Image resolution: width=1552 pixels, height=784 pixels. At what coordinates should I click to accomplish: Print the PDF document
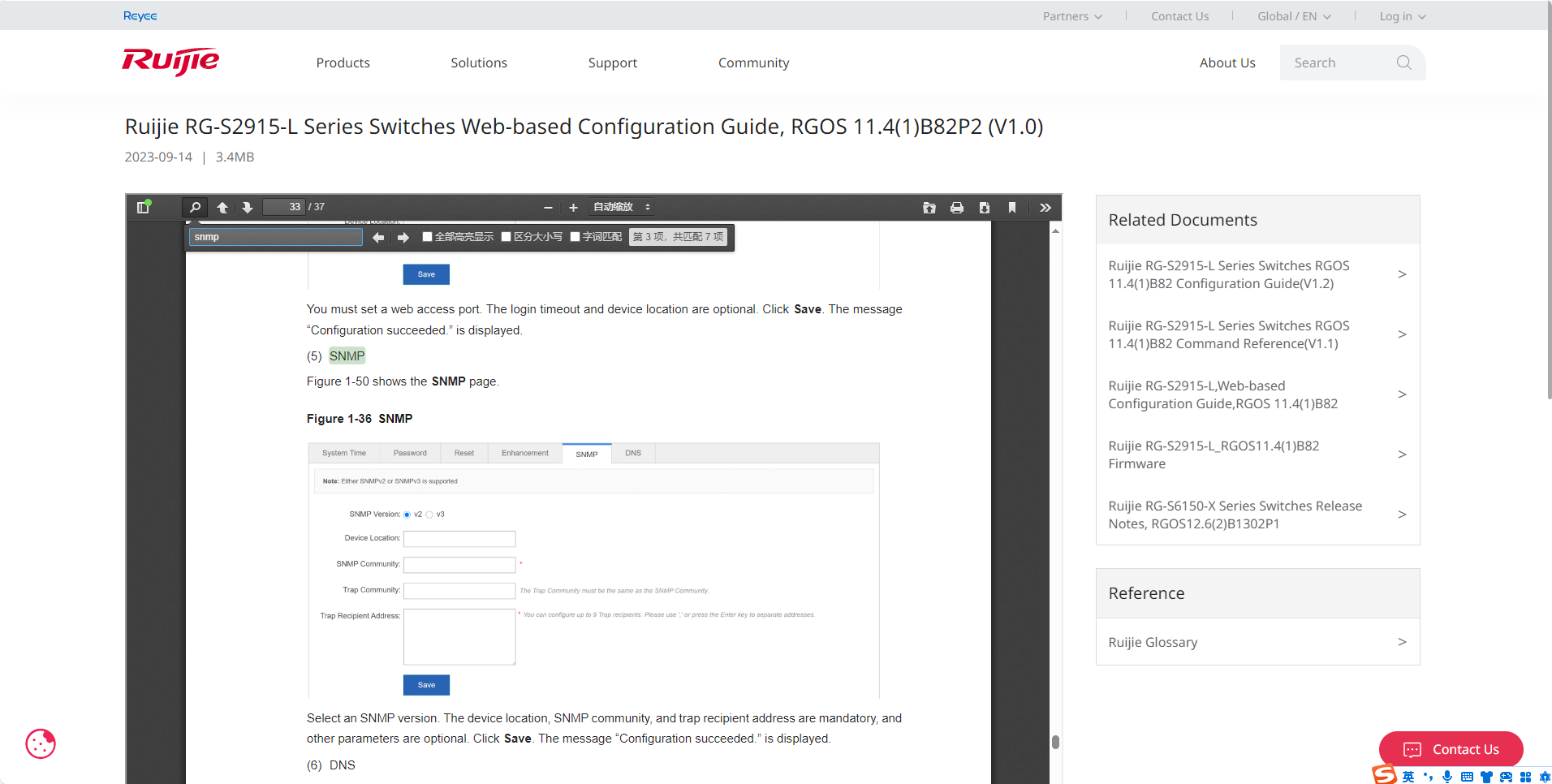pyautogui.click(x=957, y=208)
